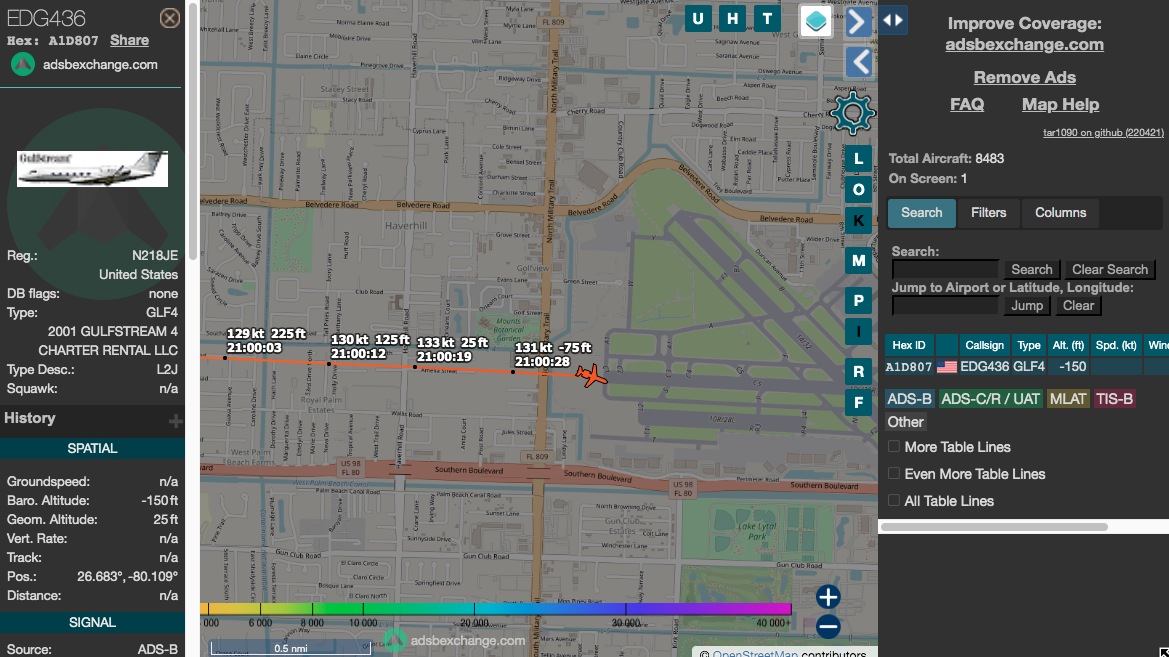Open tar1090 on github link

point(1103,133)
